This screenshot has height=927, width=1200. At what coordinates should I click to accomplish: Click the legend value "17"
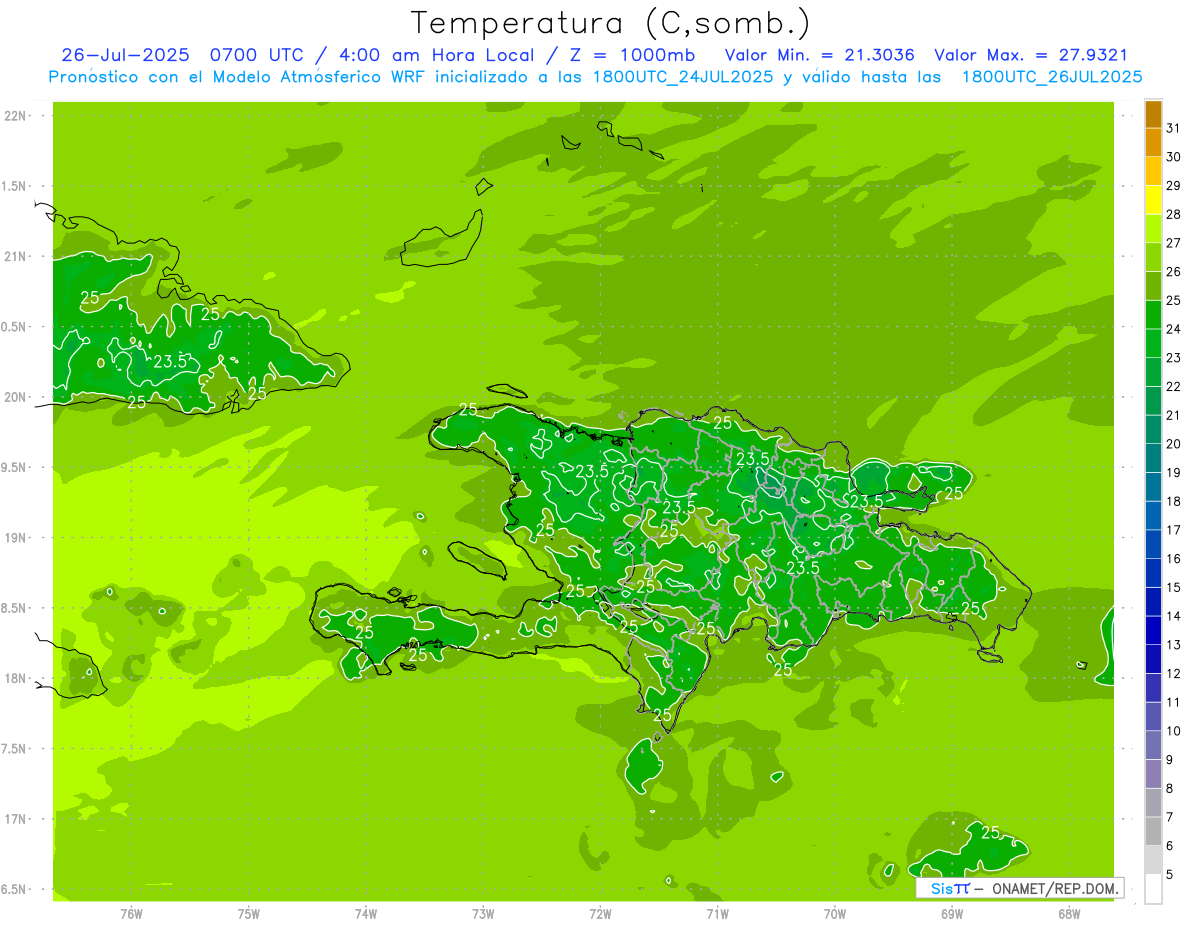click(1174, 529)
